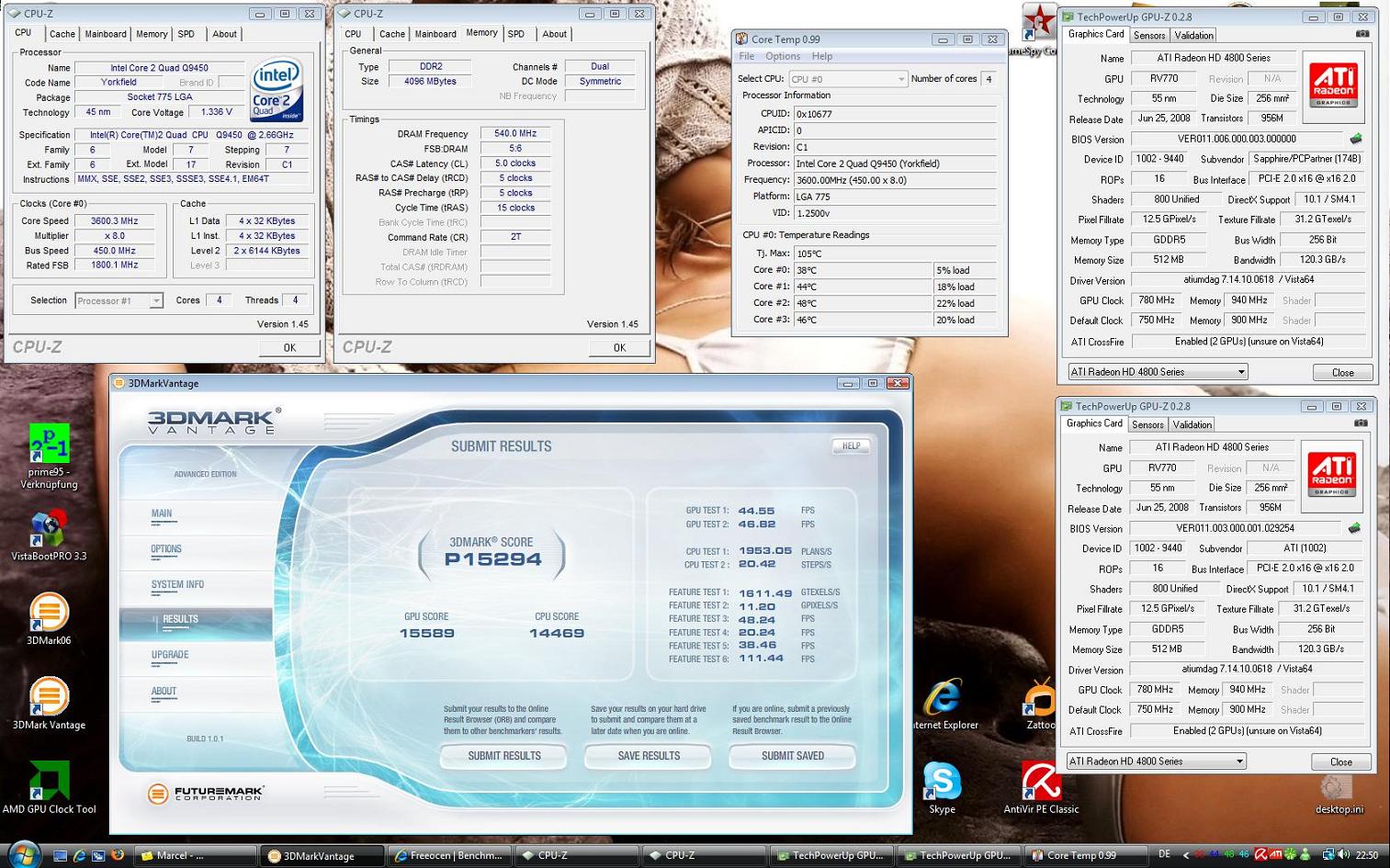Click the DE language indicator in the taskbar
1390x868 pixels.
pyautogui.click(x=1164, y=855)
